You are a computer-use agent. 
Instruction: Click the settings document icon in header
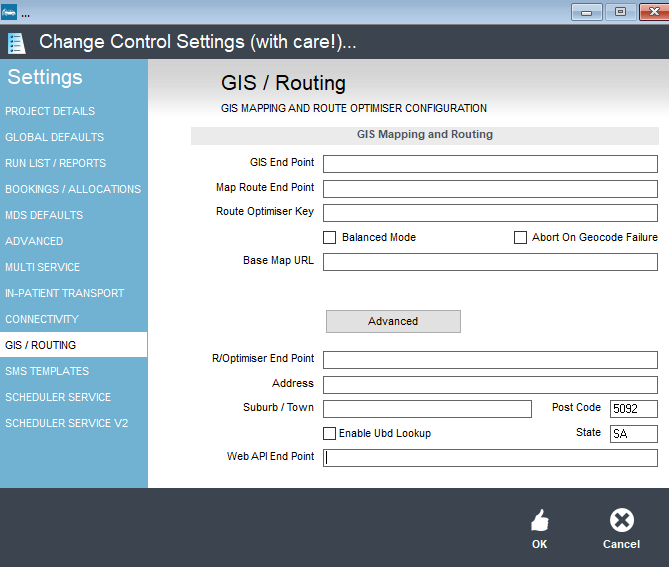point(17,43)
